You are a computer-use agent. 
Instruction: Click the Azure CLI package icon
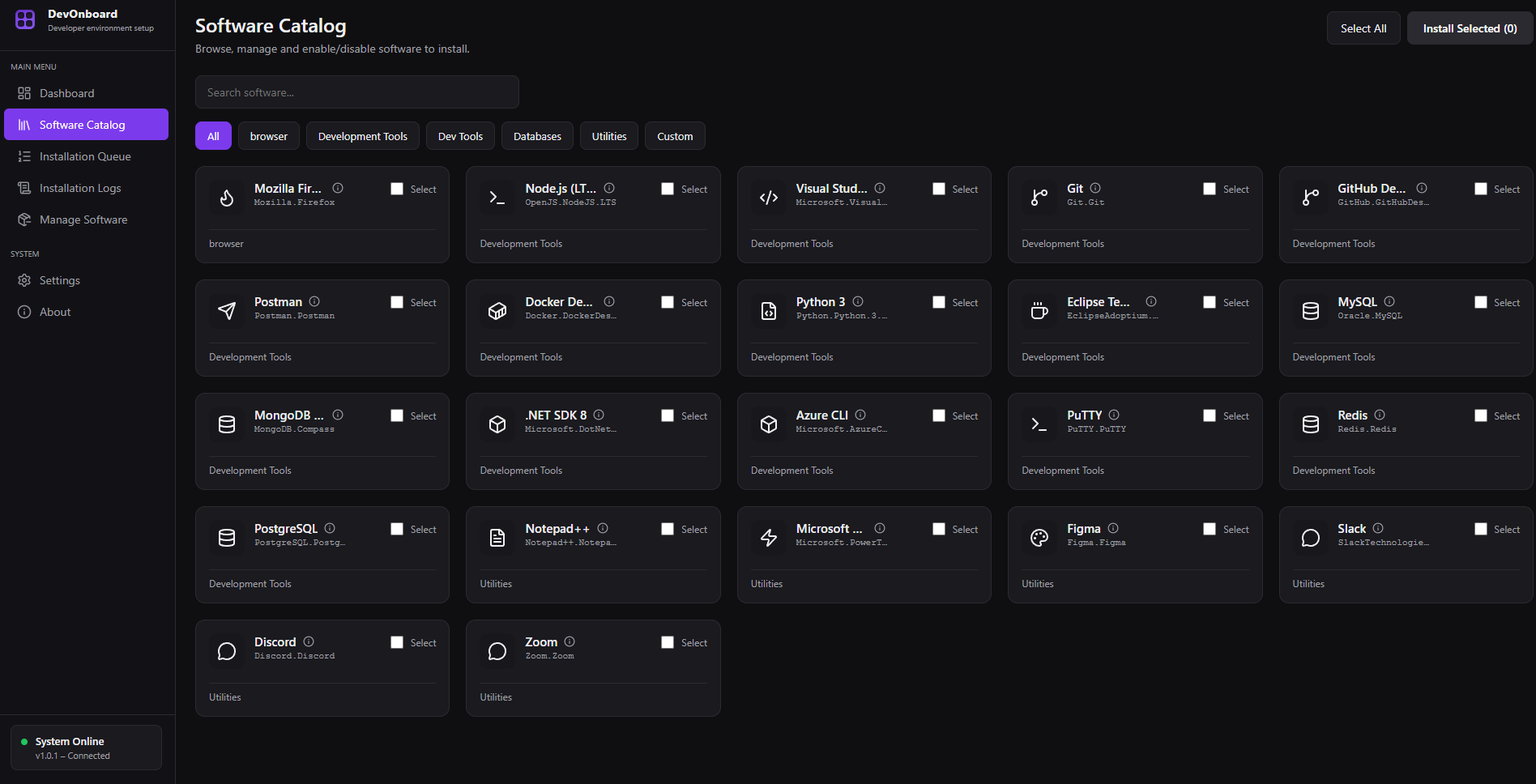[769, 424]
